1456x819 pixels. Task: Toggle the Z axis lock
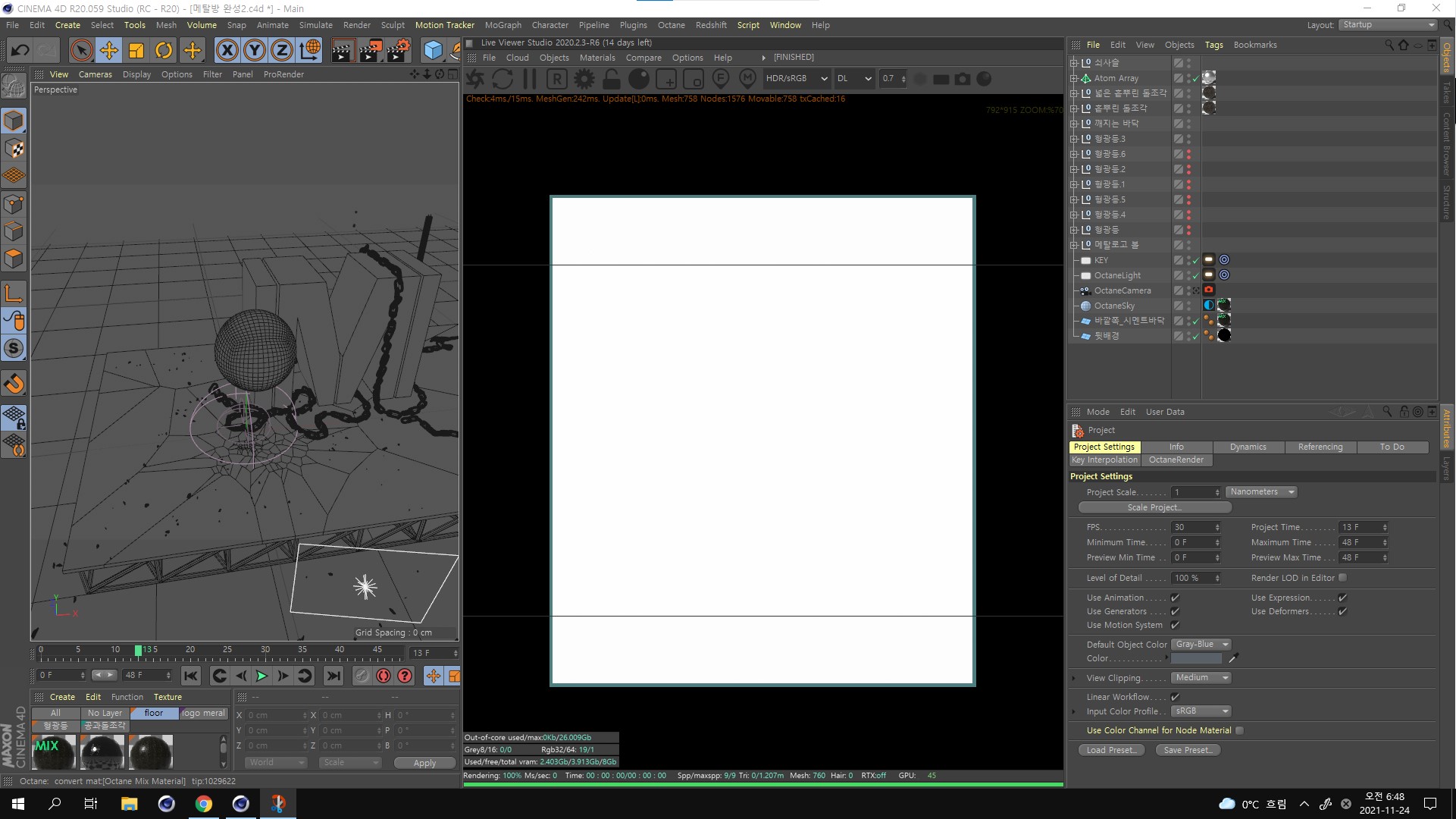(282, 51)
